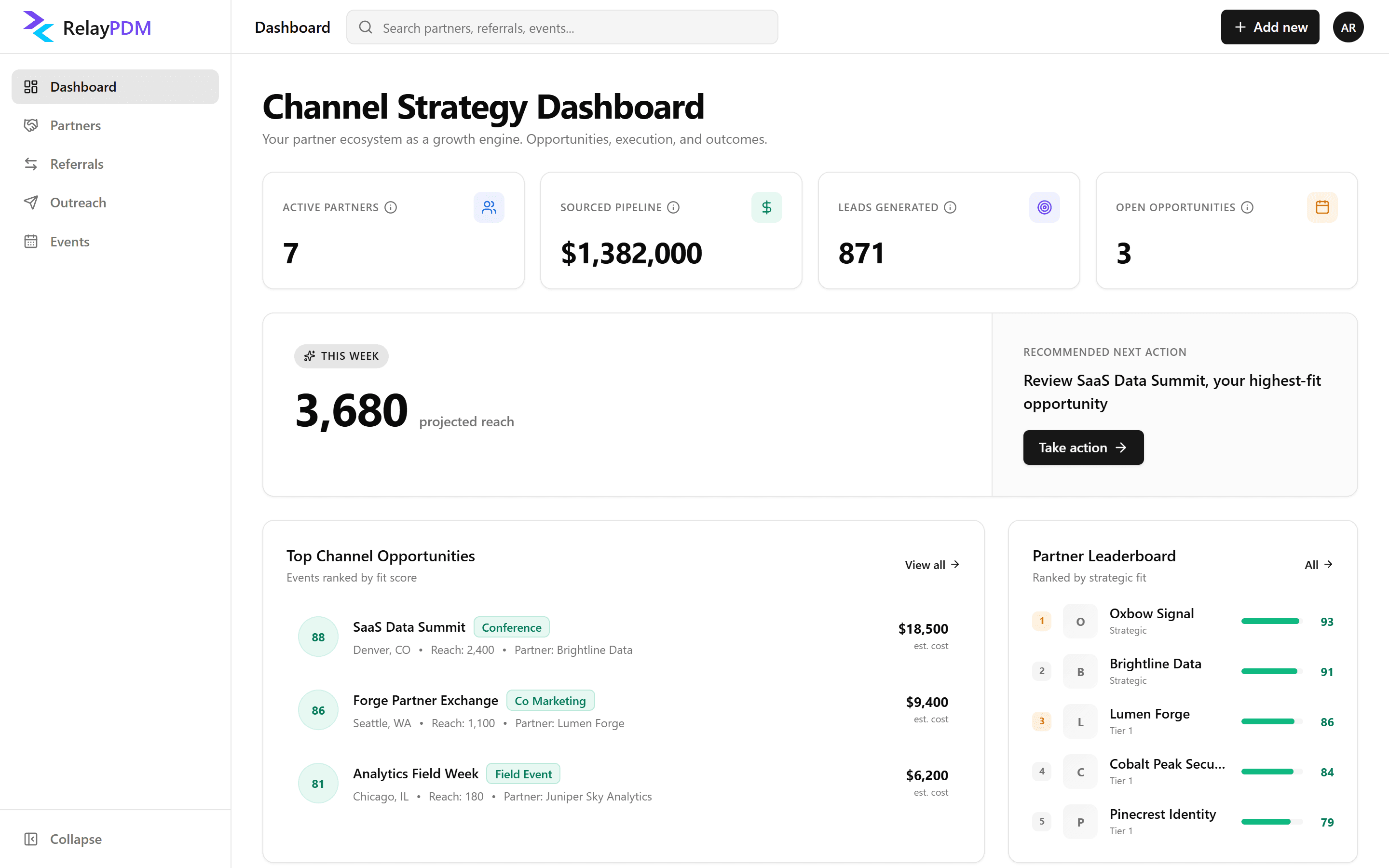Click the calendar icon on Open Opportunities card
Screen dimensions: 1389x868
[x=1322, y=207]
